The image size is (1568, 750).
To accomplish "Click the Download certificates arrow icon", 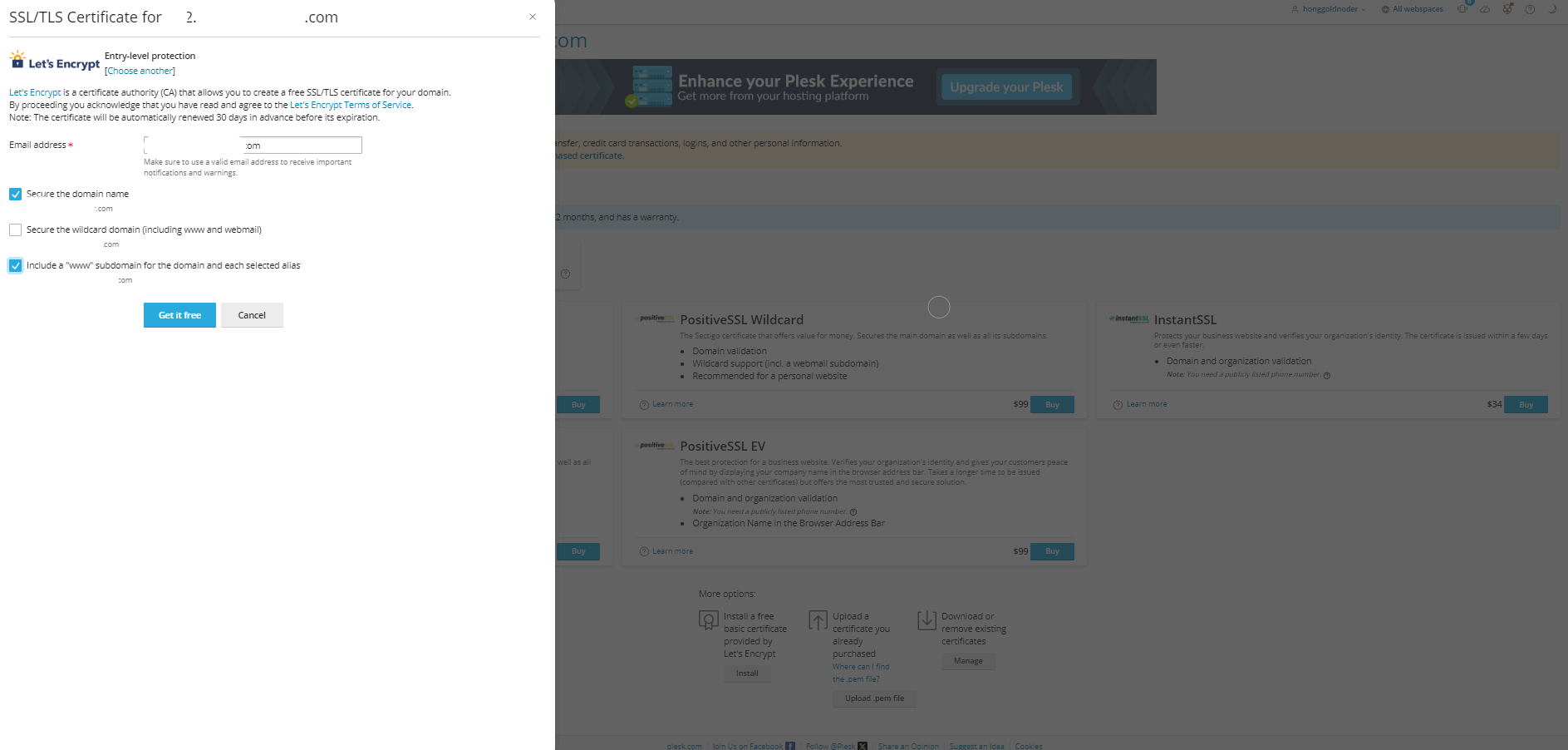I will point(927,620).
